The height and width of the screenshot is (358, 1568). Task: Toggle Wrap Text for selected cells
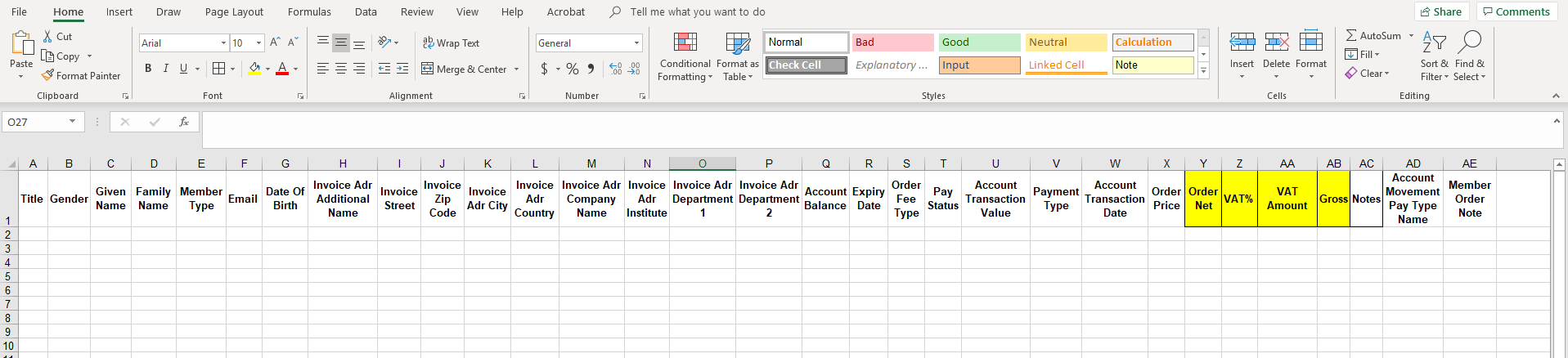(451, 43)
